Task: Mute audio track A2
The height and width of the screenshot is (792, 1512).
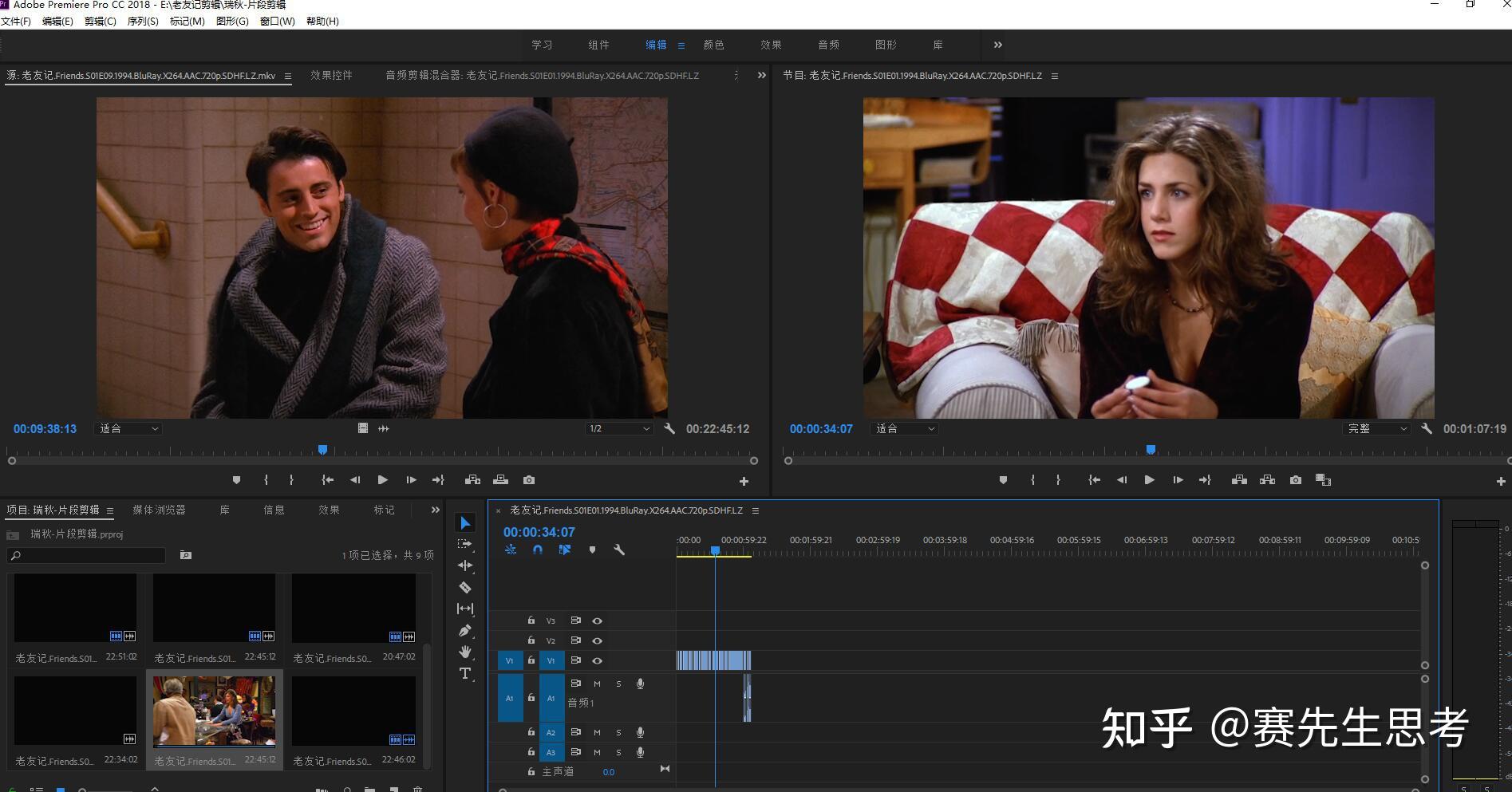Action: click(x=597, y=732)
